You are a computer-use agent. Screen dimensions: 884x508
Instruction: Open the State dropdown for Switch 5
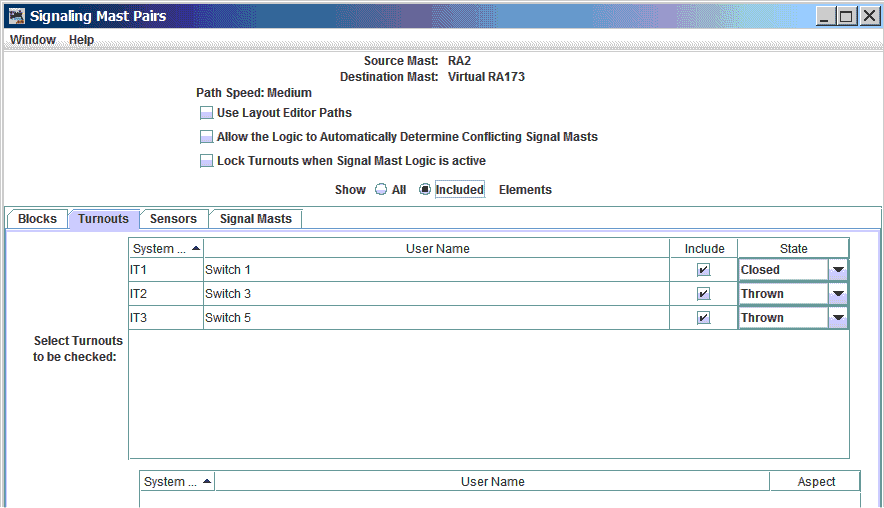coord(838,318)
